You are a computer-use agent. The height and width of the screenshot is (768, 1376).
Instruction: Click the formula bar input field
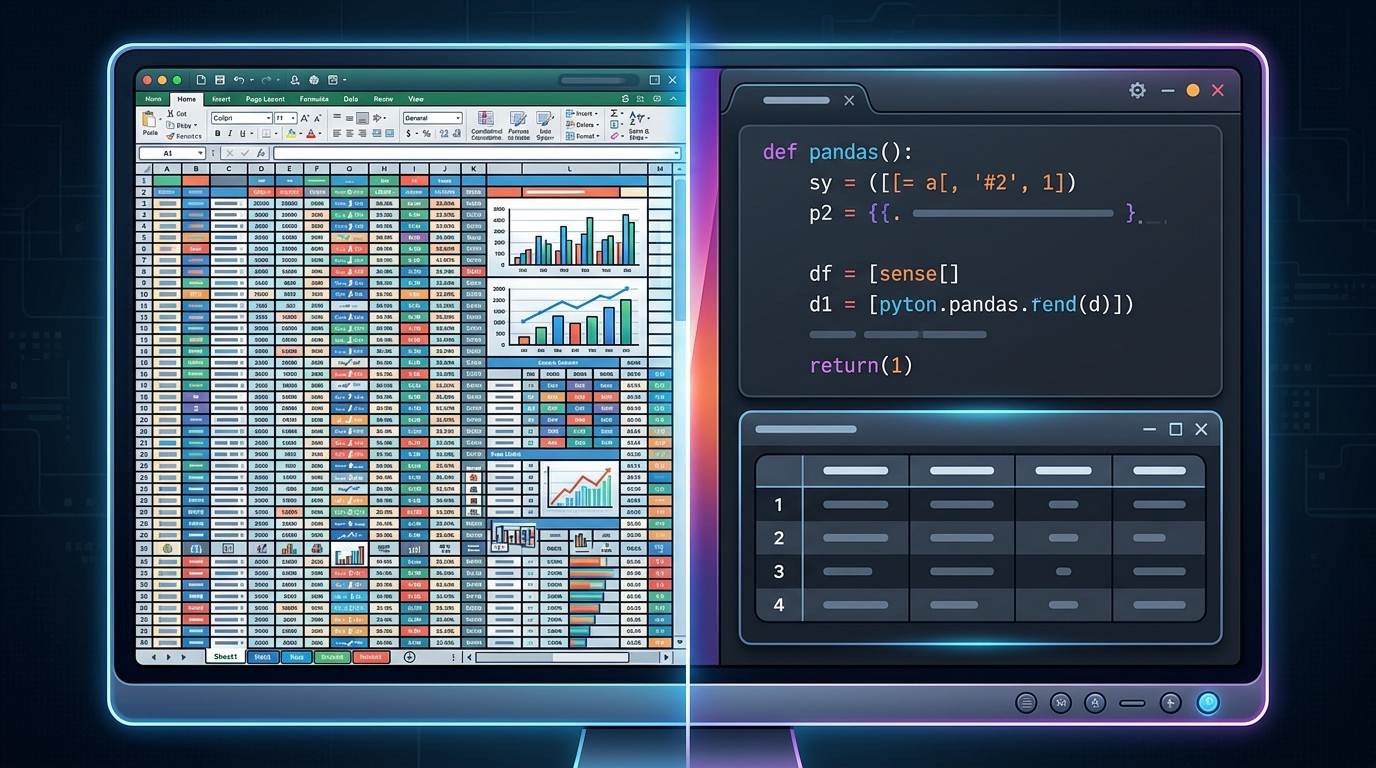[477, 153]
